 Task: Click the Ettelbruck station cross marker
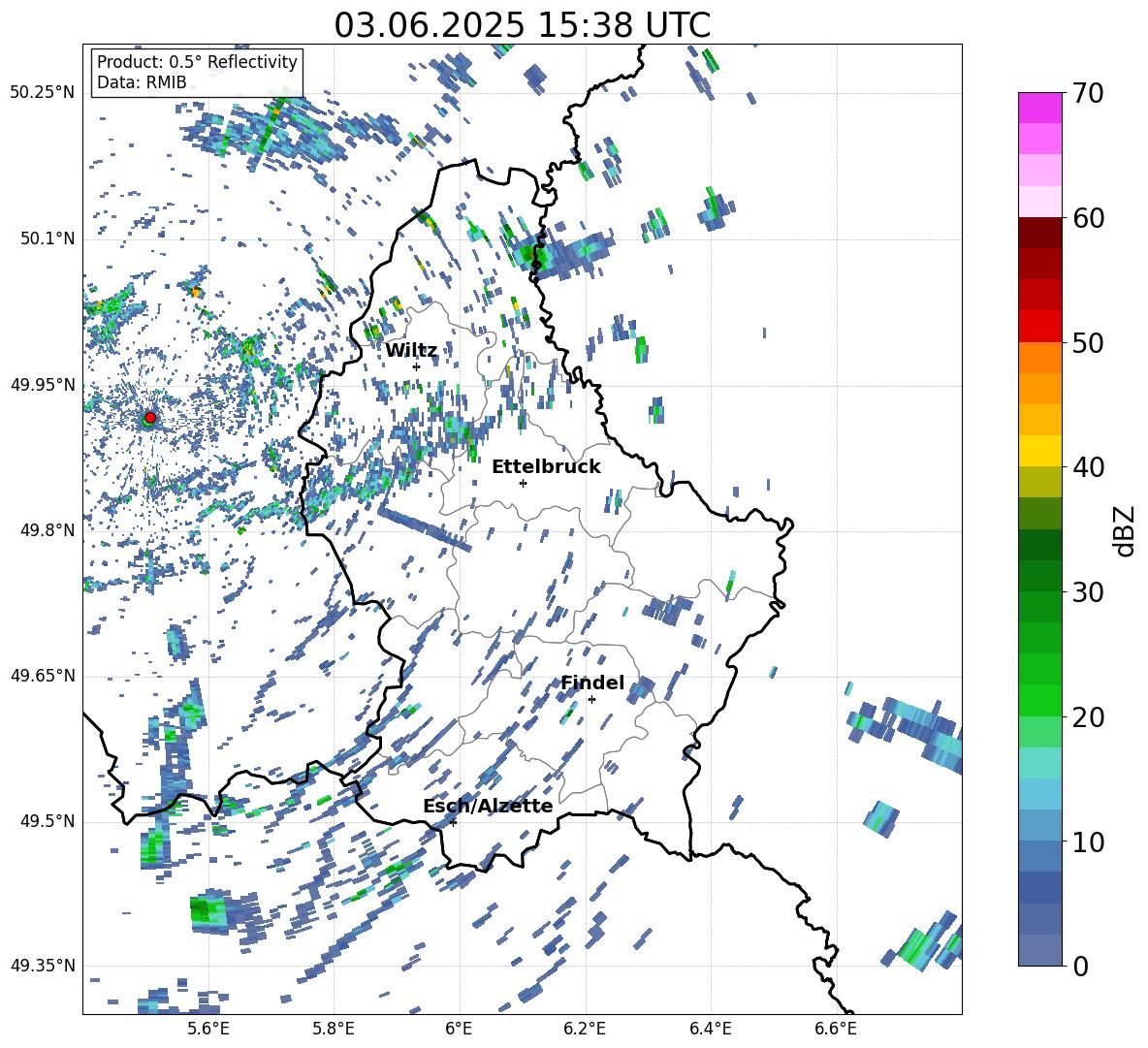click(x=523, y=483)
